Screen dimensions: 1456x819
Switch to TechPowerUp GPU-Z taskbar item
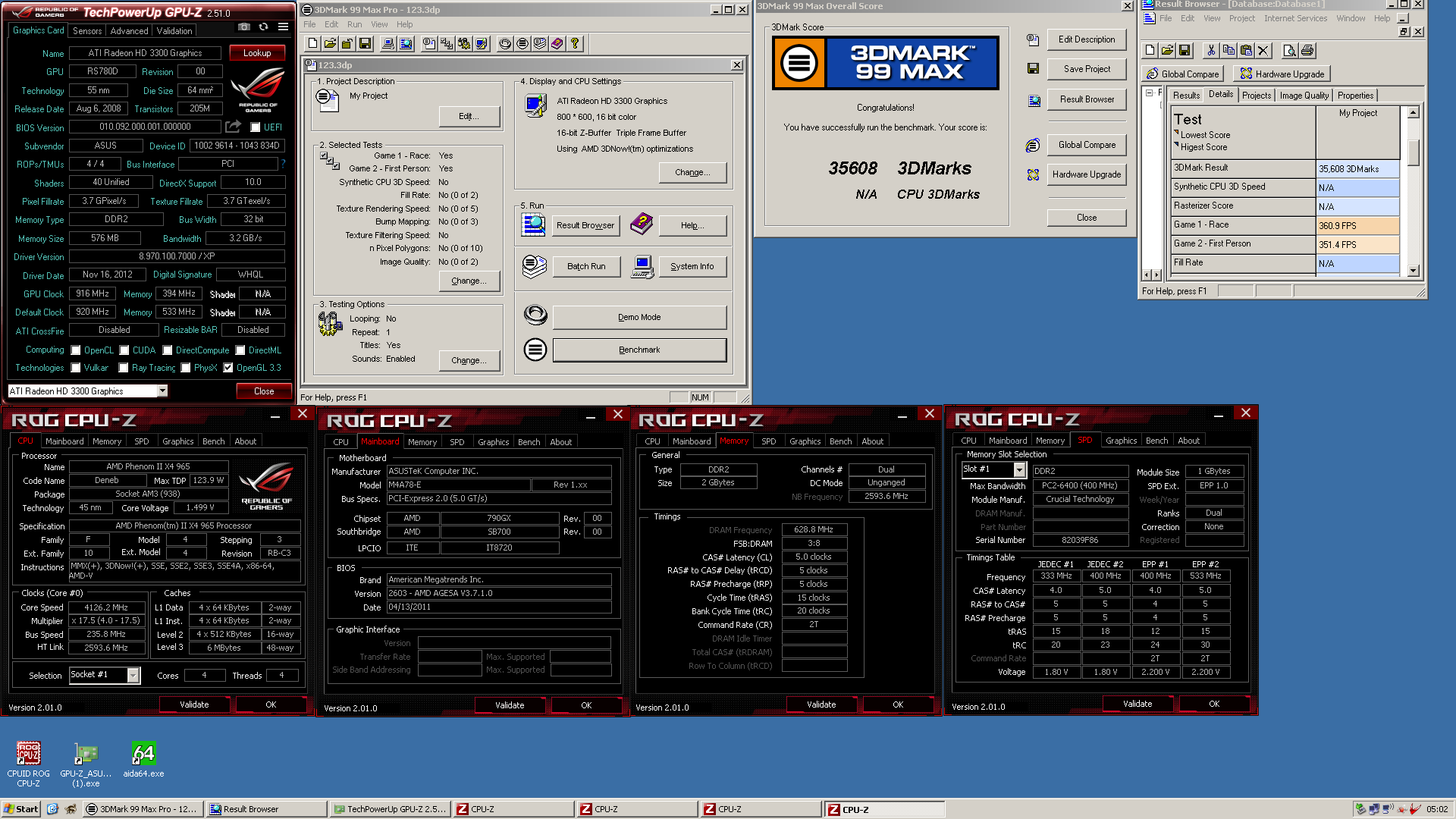391,809
